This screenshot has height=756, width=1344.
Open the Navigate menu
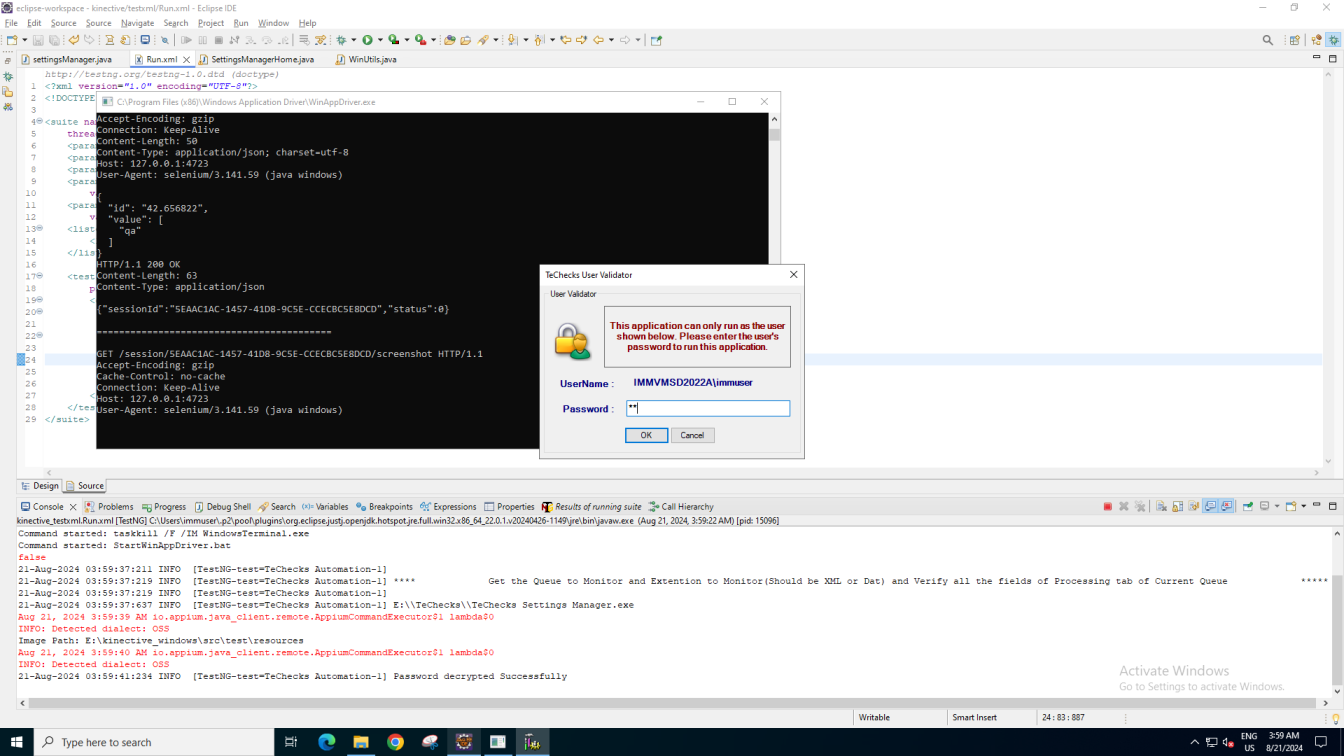pyautogui.click(x=137, y=23)
